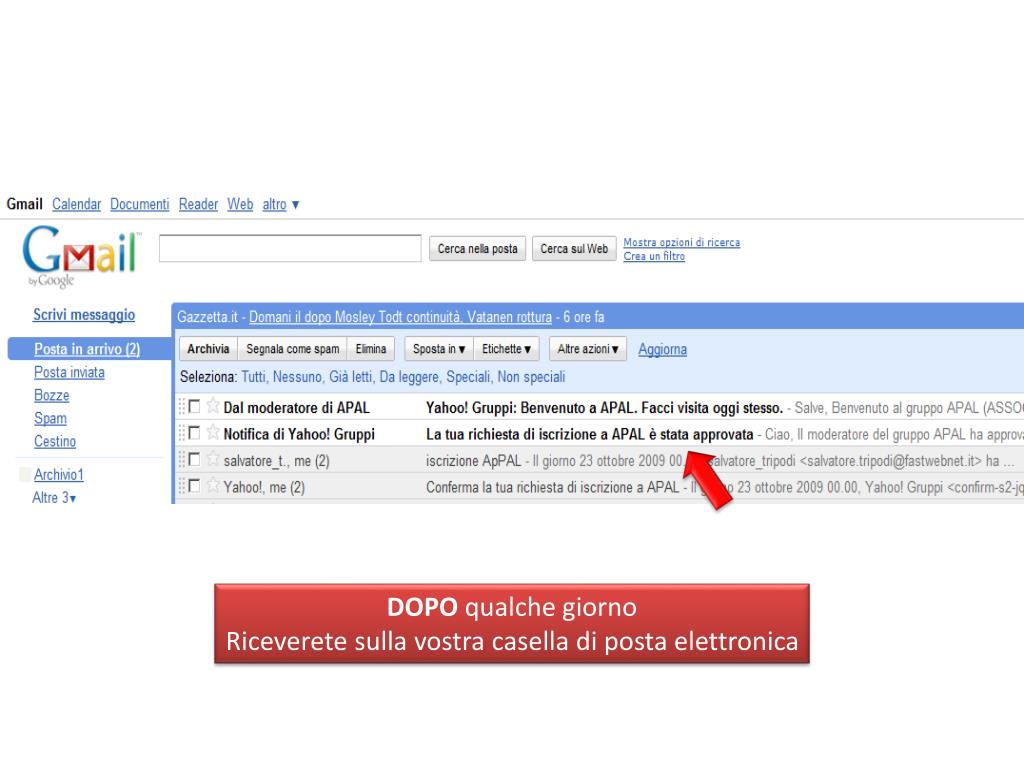The image size is (1024, 768).
Task: Star the Notifica di Yahoo! Gruppi message
Action: pyautogui.click(x=213, y=432)
